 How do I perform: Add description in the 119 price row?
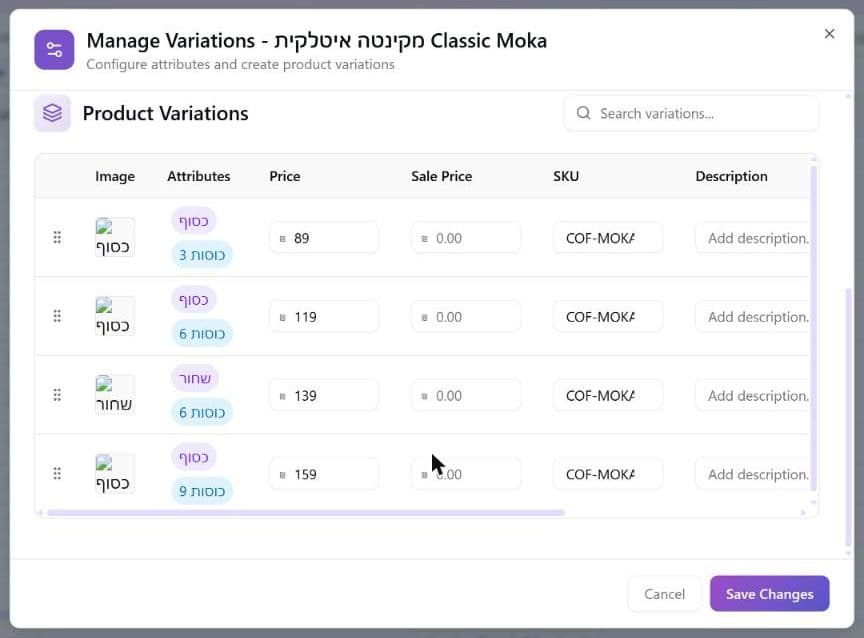pyautogui.click(x=752, y=317)
